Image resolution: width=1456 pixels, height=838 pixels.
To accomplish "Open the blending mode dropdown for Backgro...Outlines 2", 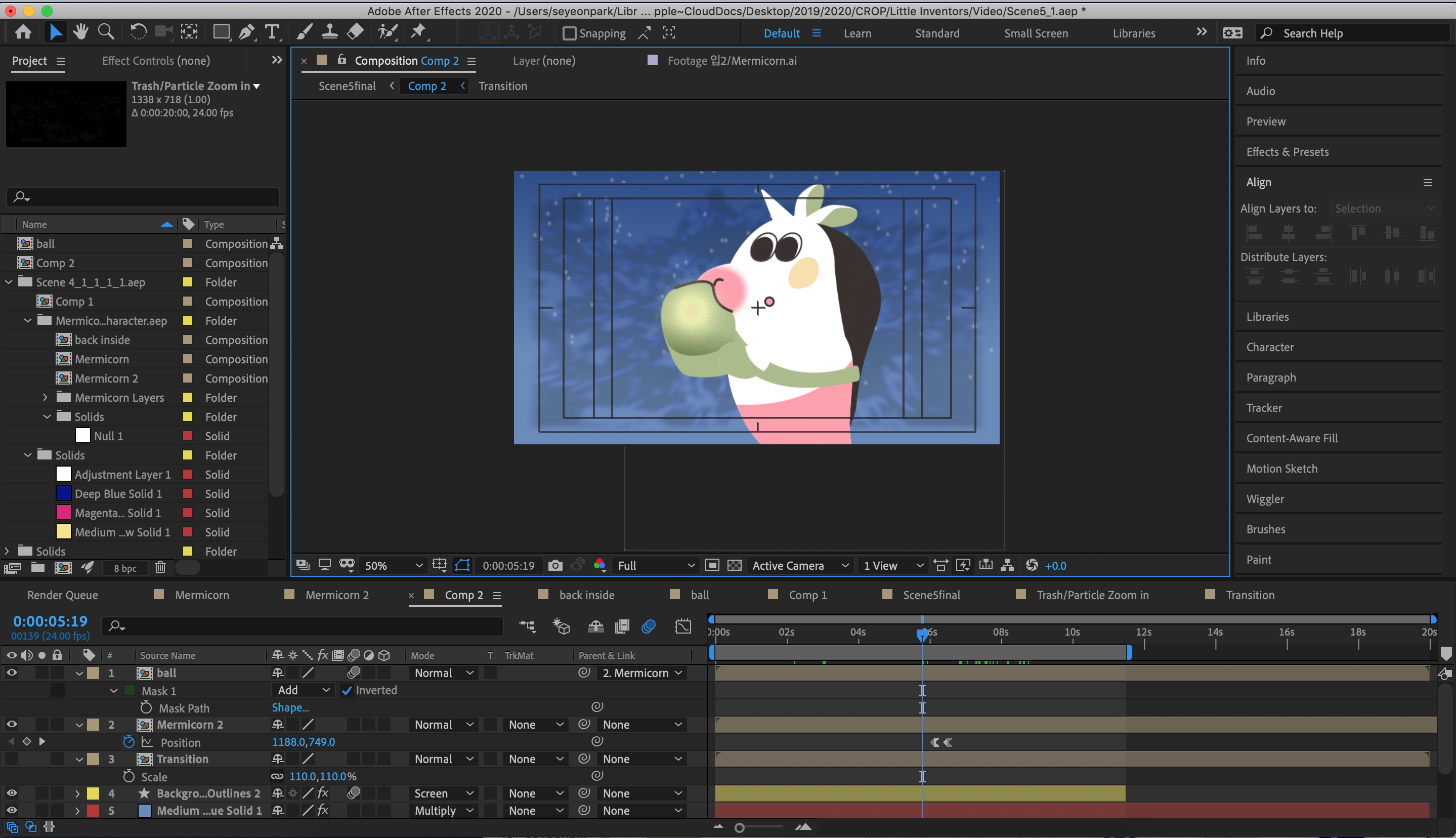I will coord(443,793).
